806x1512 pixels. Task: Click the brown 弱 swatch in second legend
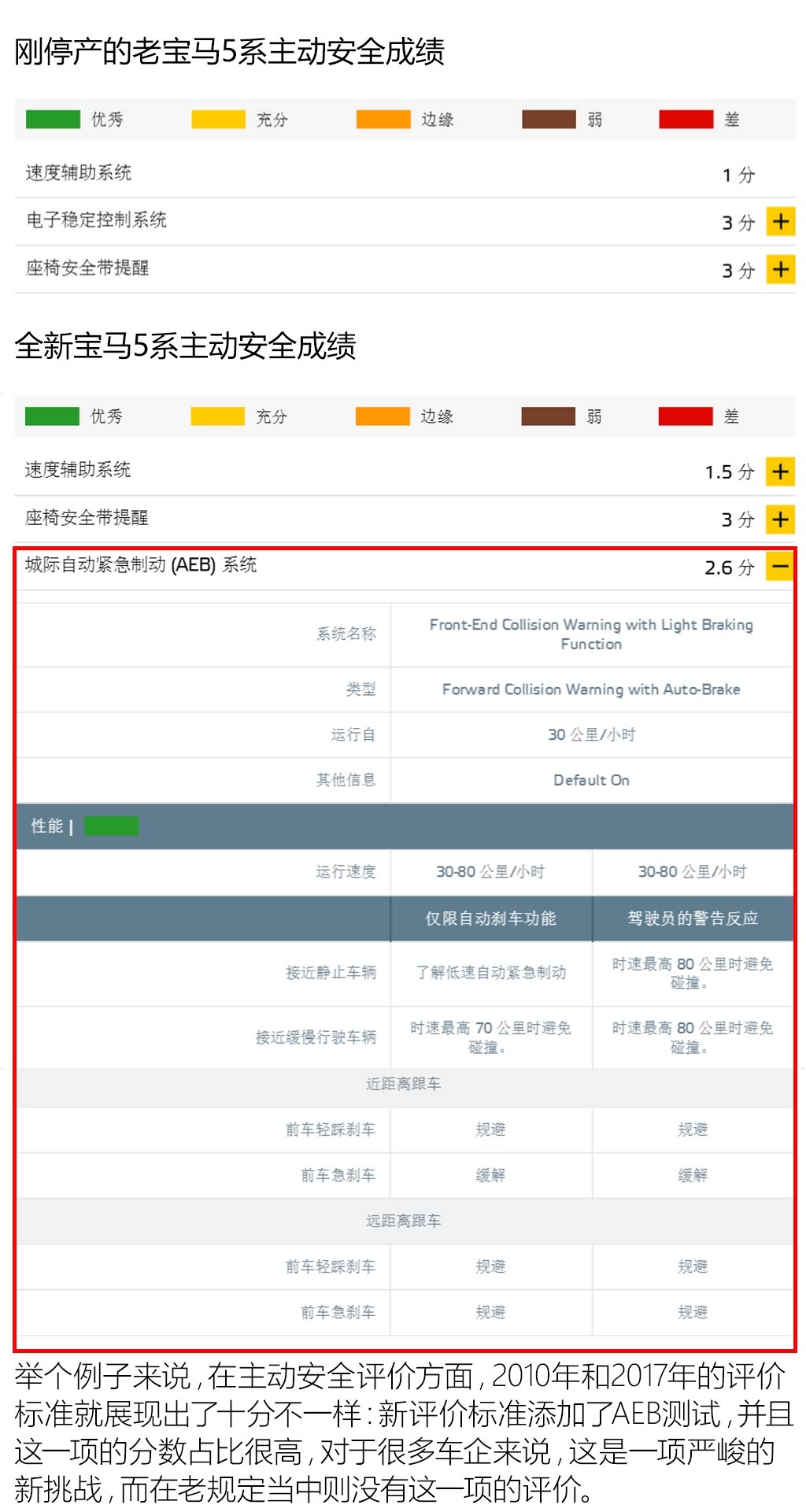point(548,416)
